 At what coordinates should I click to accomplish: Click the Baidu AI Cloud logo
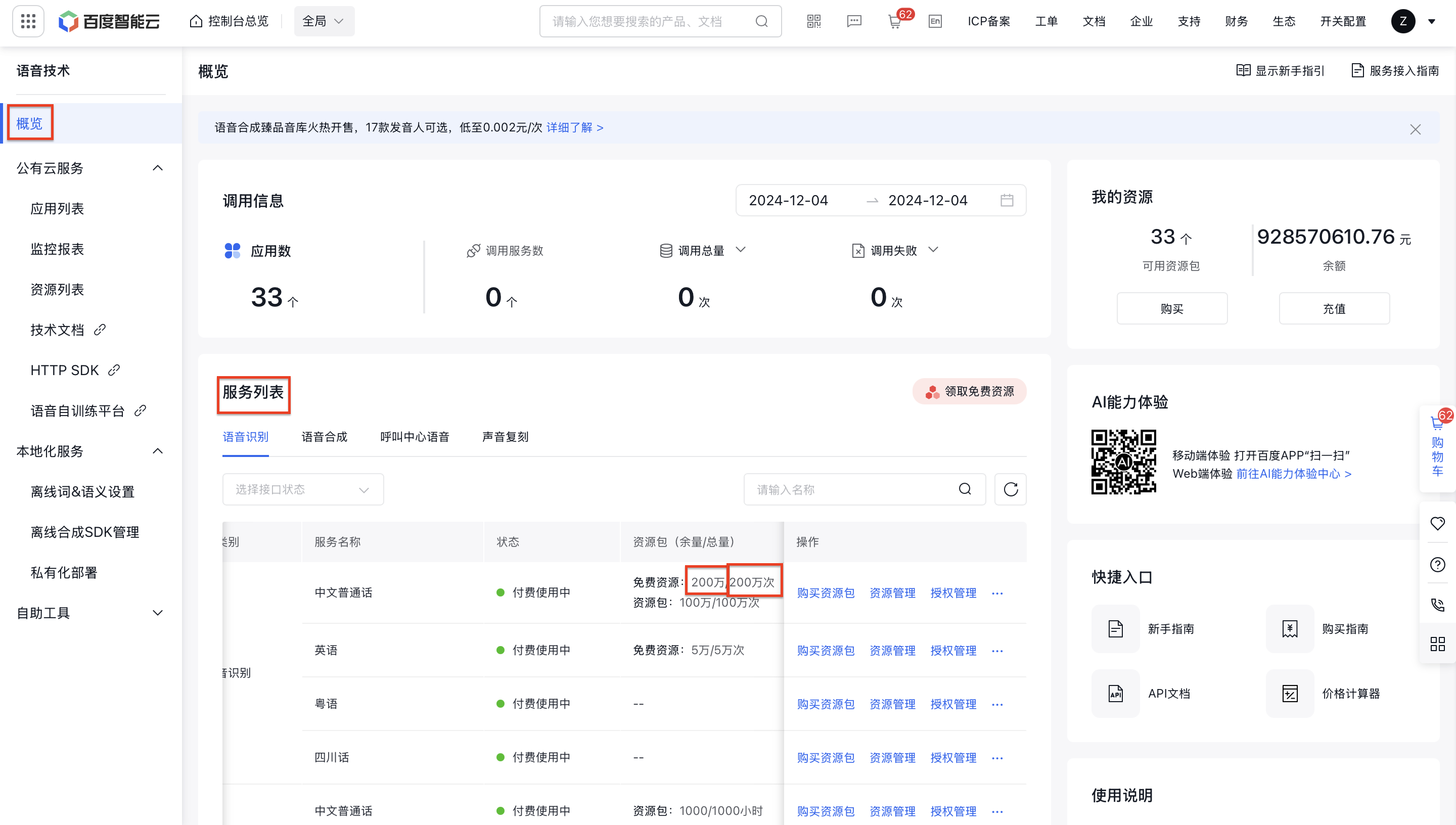pyautogui.click(x=109, y=22)
